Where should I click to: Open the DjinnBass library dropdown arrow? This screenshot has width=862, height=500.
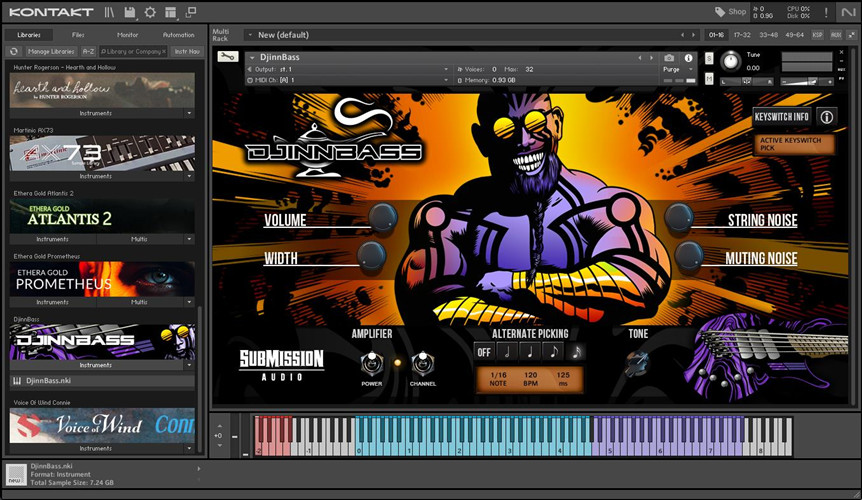[x=189, y=365]
